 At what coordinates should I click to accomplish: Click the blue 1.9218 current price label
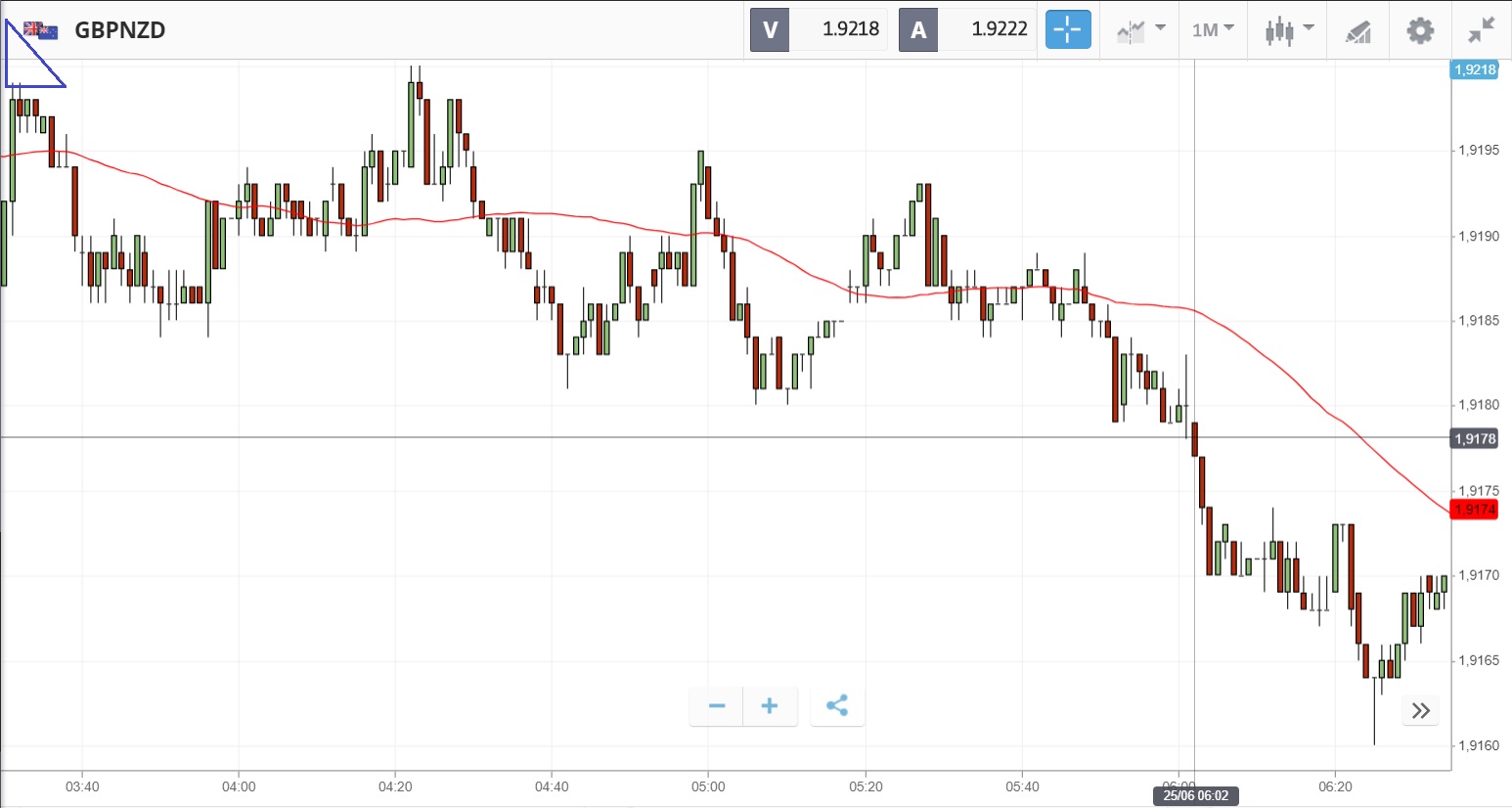pos(1474,69)
